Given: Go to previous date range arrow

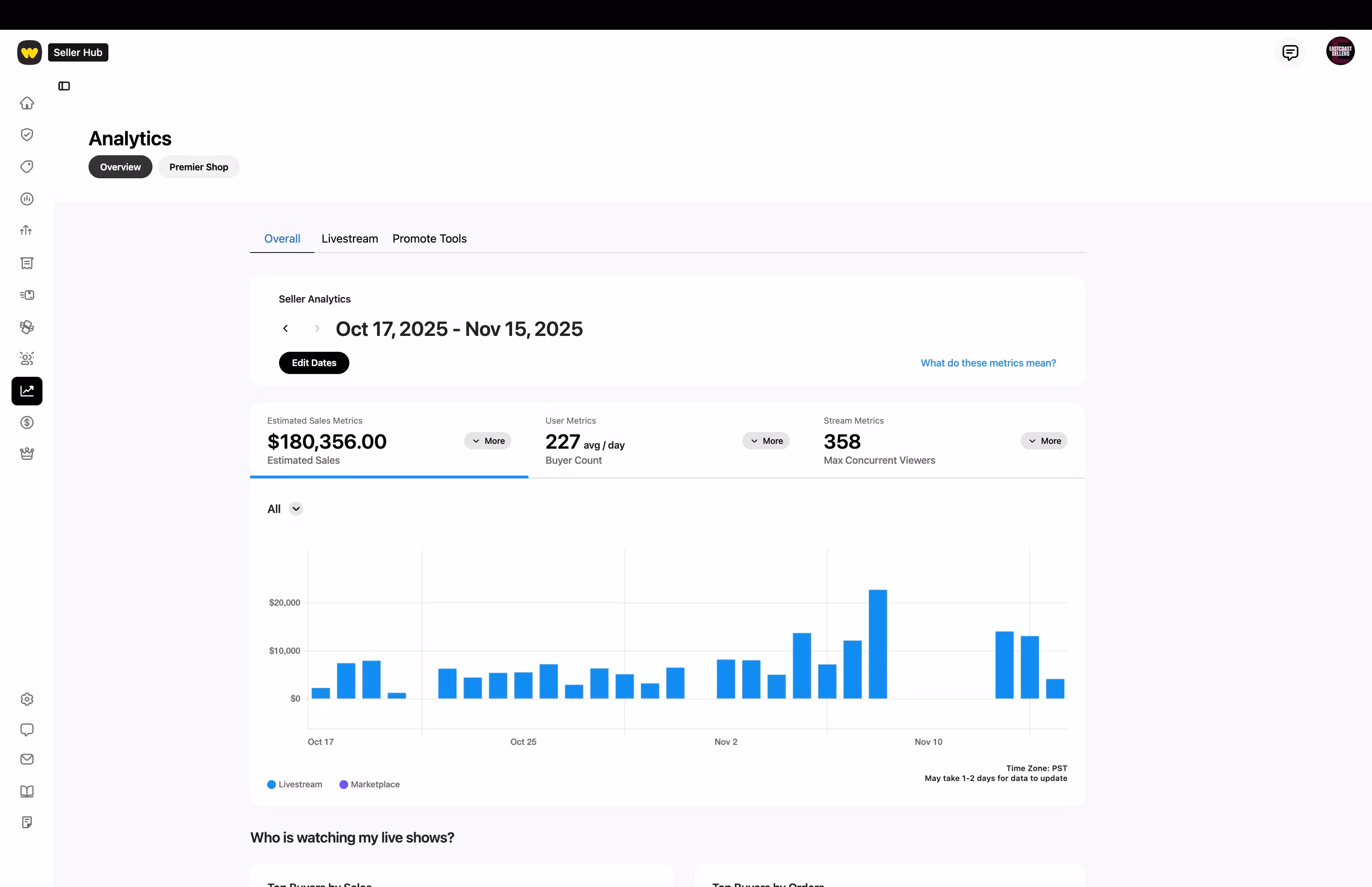Looking at the screenshot, I should pos(285,328).
